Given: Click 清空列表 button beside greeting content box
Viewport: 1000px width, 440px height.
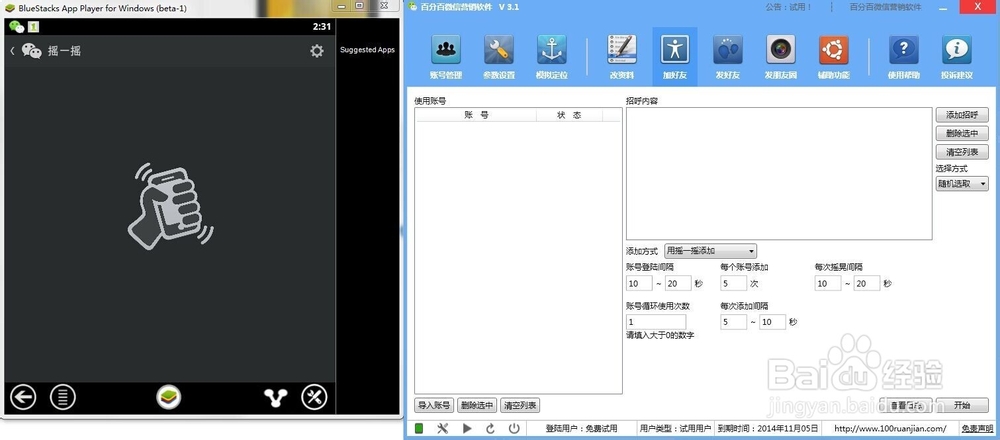Looking at the screenshot, I should (x=962, y=152).
